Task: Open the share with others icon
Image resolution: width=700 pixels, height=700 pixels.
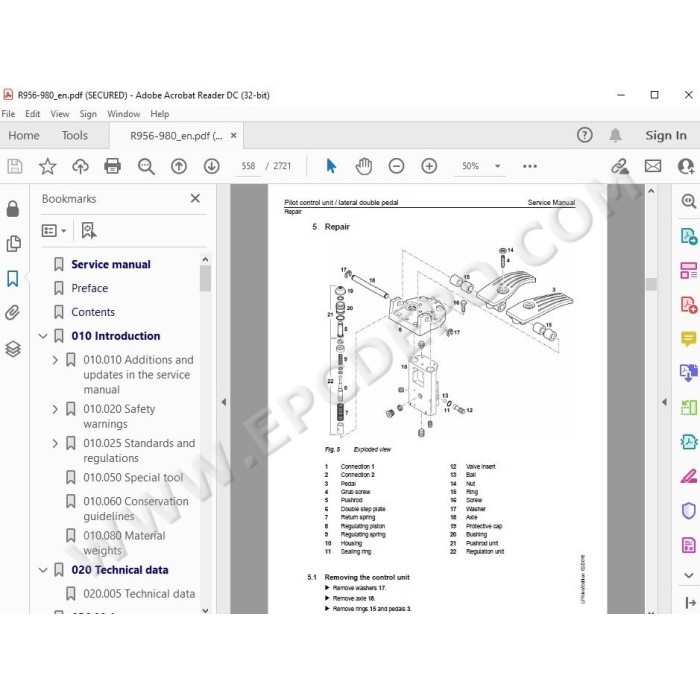Action: tap(686, 166)
